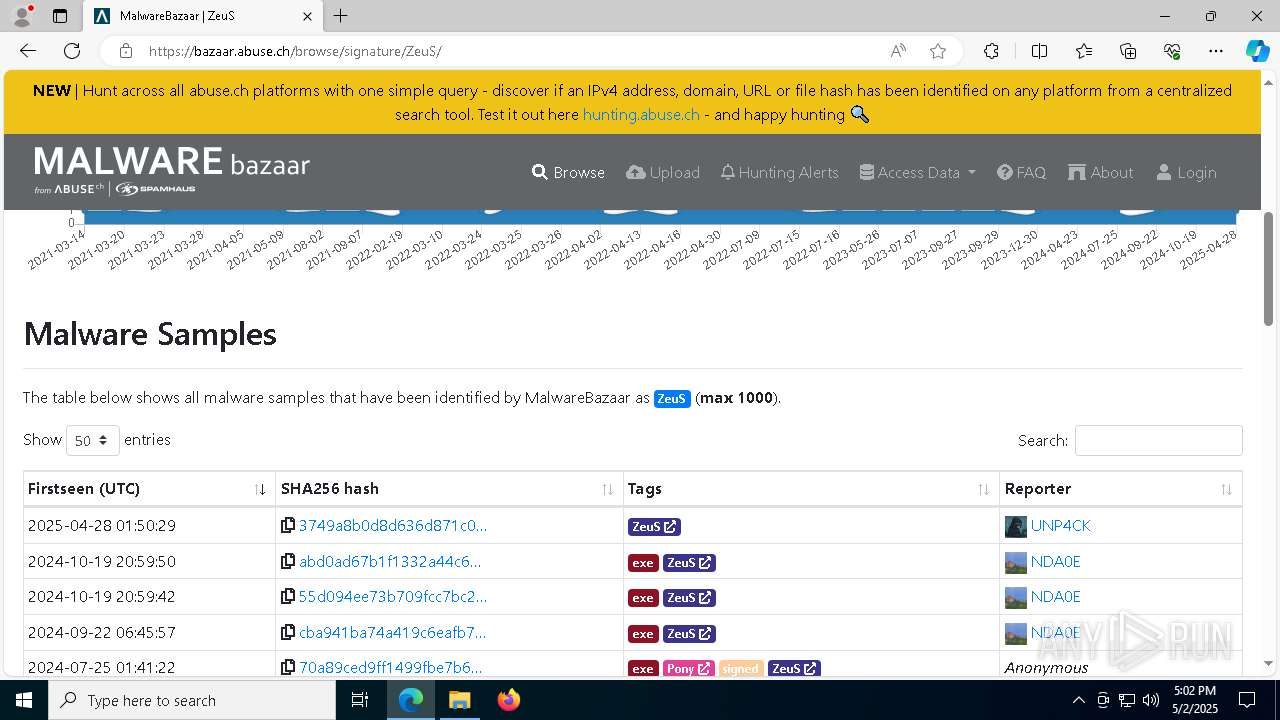Open the Task View icon on the taskbar
The width and height of the screenshot is (1280, 720).
360,700
